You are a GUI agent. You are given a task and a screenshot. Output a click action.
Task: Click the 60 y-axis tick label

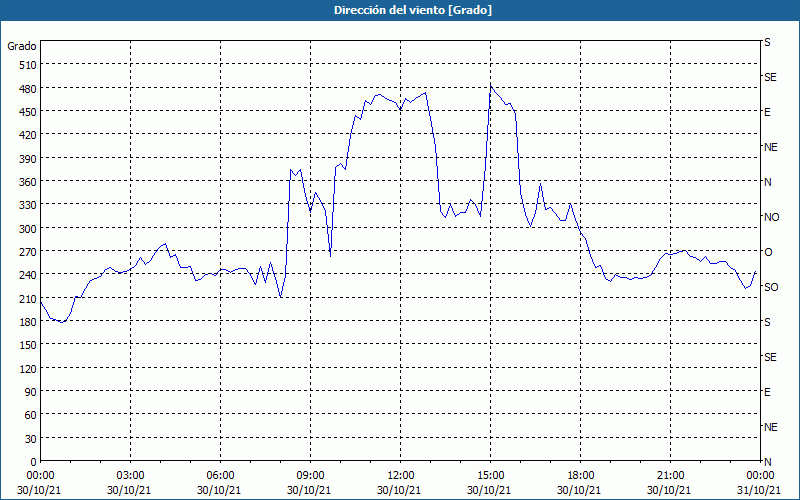pos(31,415)
